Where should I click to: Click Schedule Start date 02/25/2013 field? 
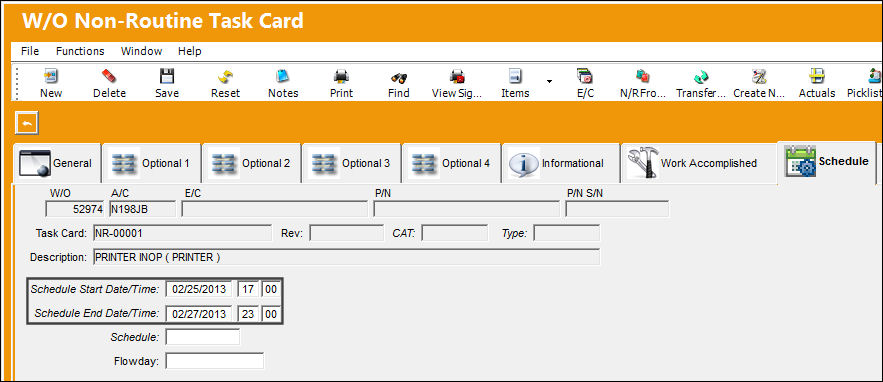click(199, 290)
